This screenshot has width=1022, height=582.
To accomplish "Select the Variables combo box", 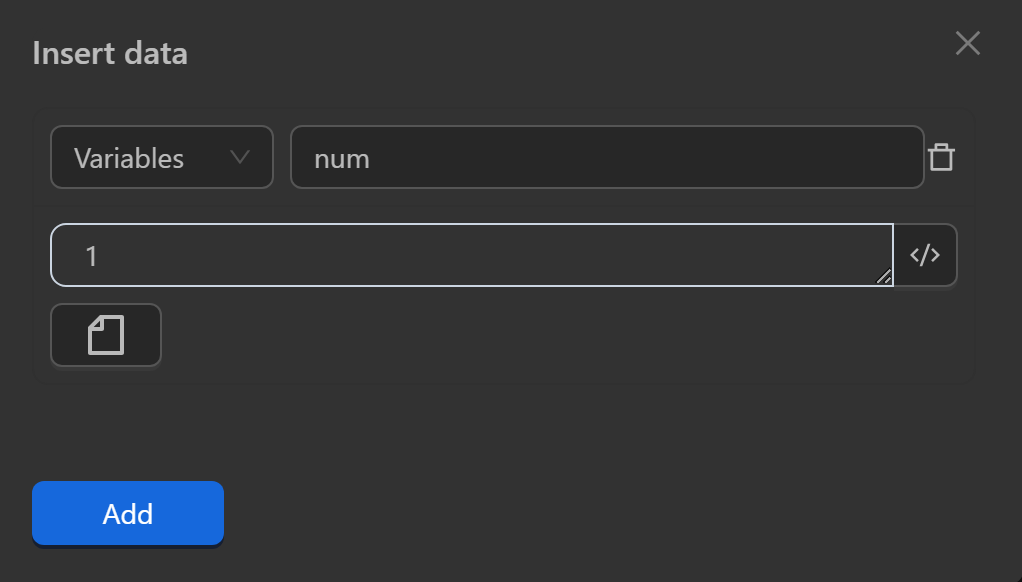I will tap(161, 157).
